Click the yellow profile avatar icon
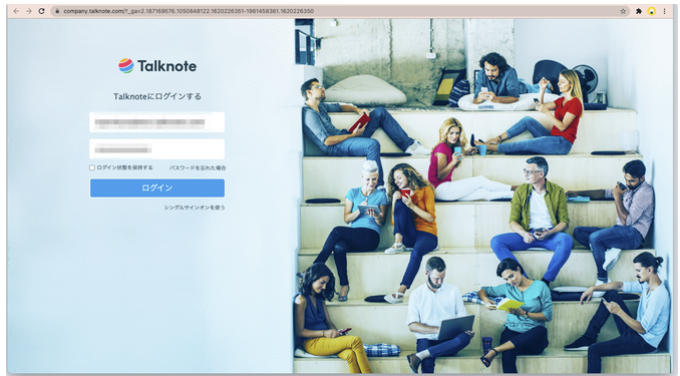680x376 pixels. [651, 11]
